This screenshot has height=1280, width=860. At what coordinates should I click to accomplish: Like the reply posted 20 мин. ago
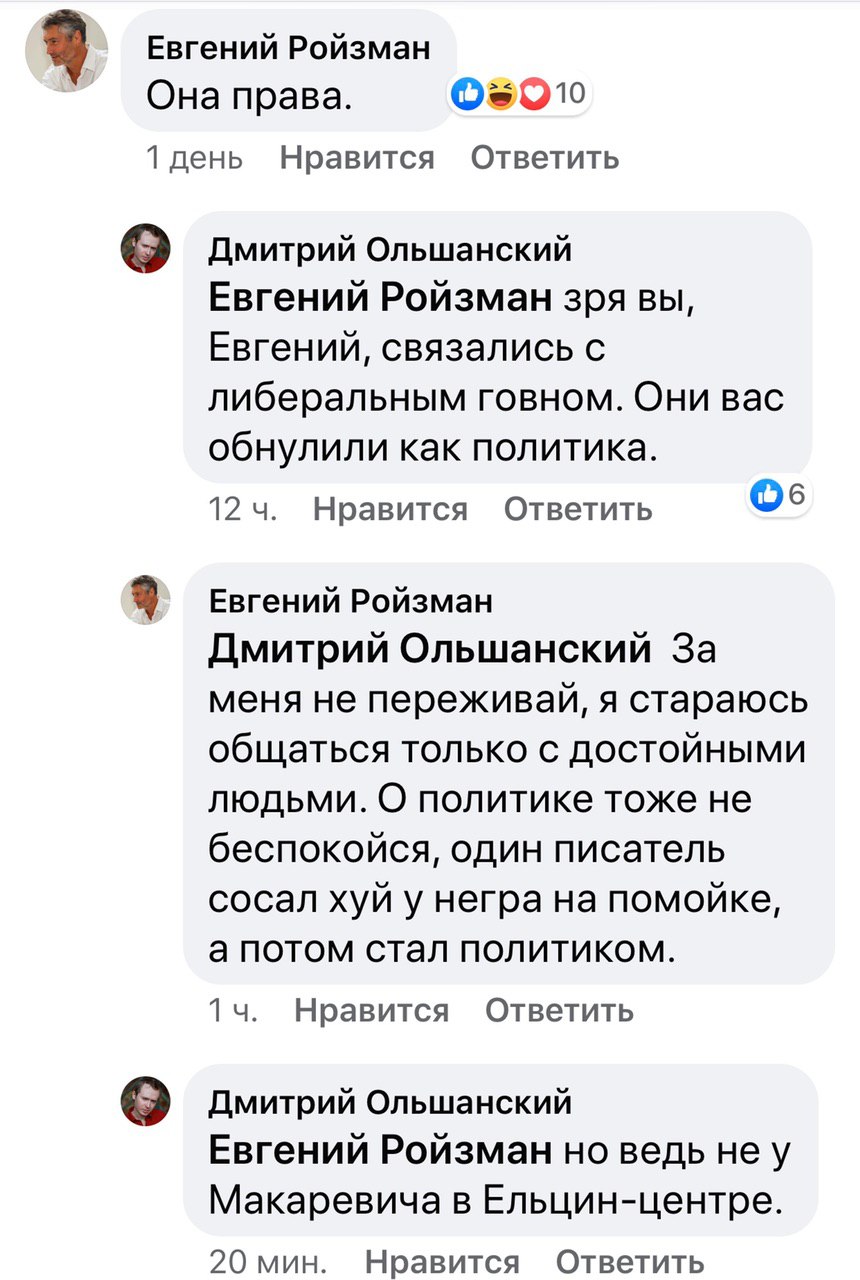tap(442, 1262)
